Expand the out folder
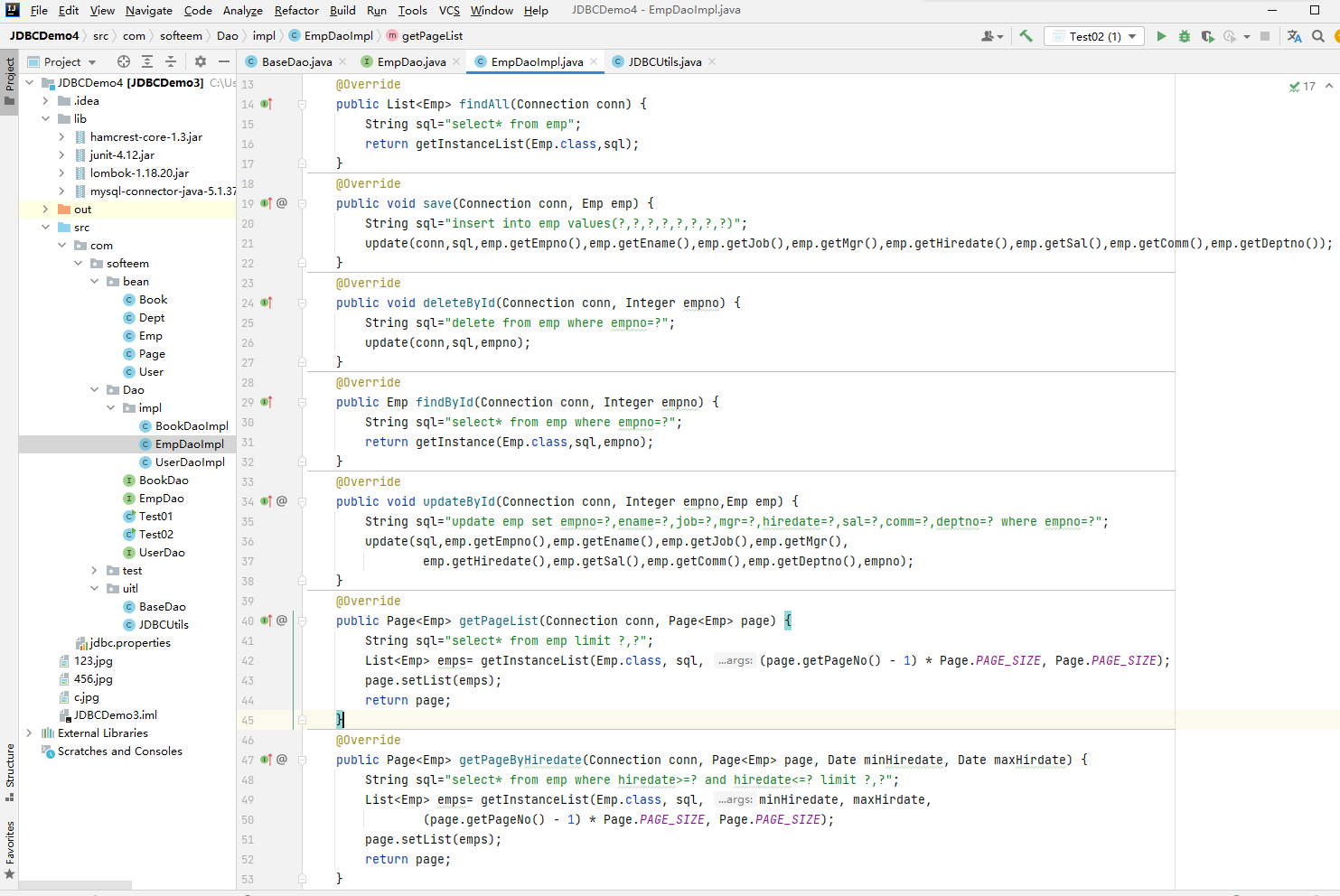 point(45,209)
